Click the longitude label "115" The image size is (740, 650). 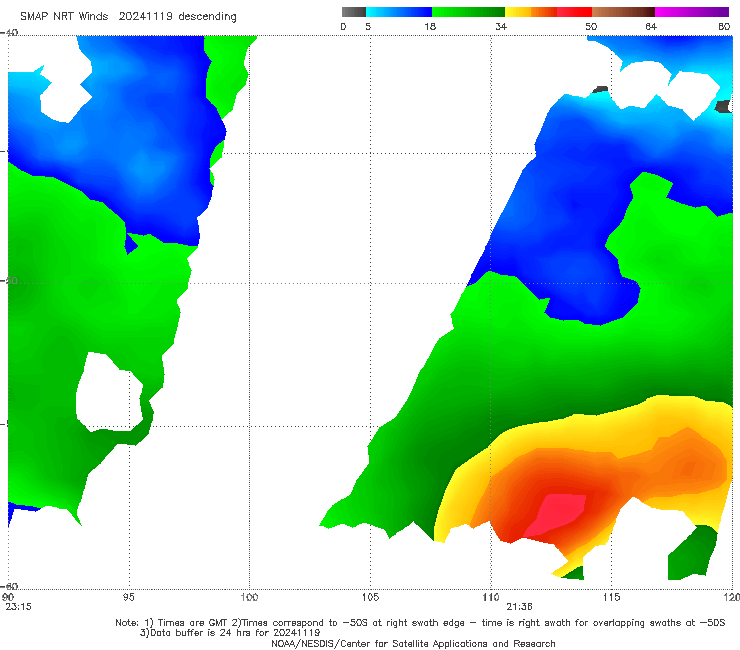point(612,597)
